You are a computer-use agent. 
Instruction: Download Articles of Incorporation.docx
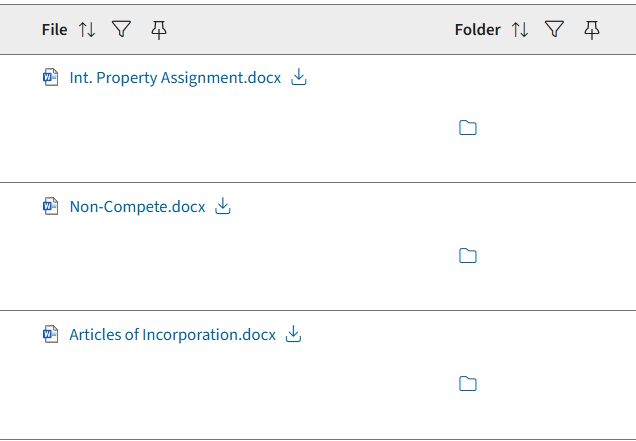tap(293, 335)
